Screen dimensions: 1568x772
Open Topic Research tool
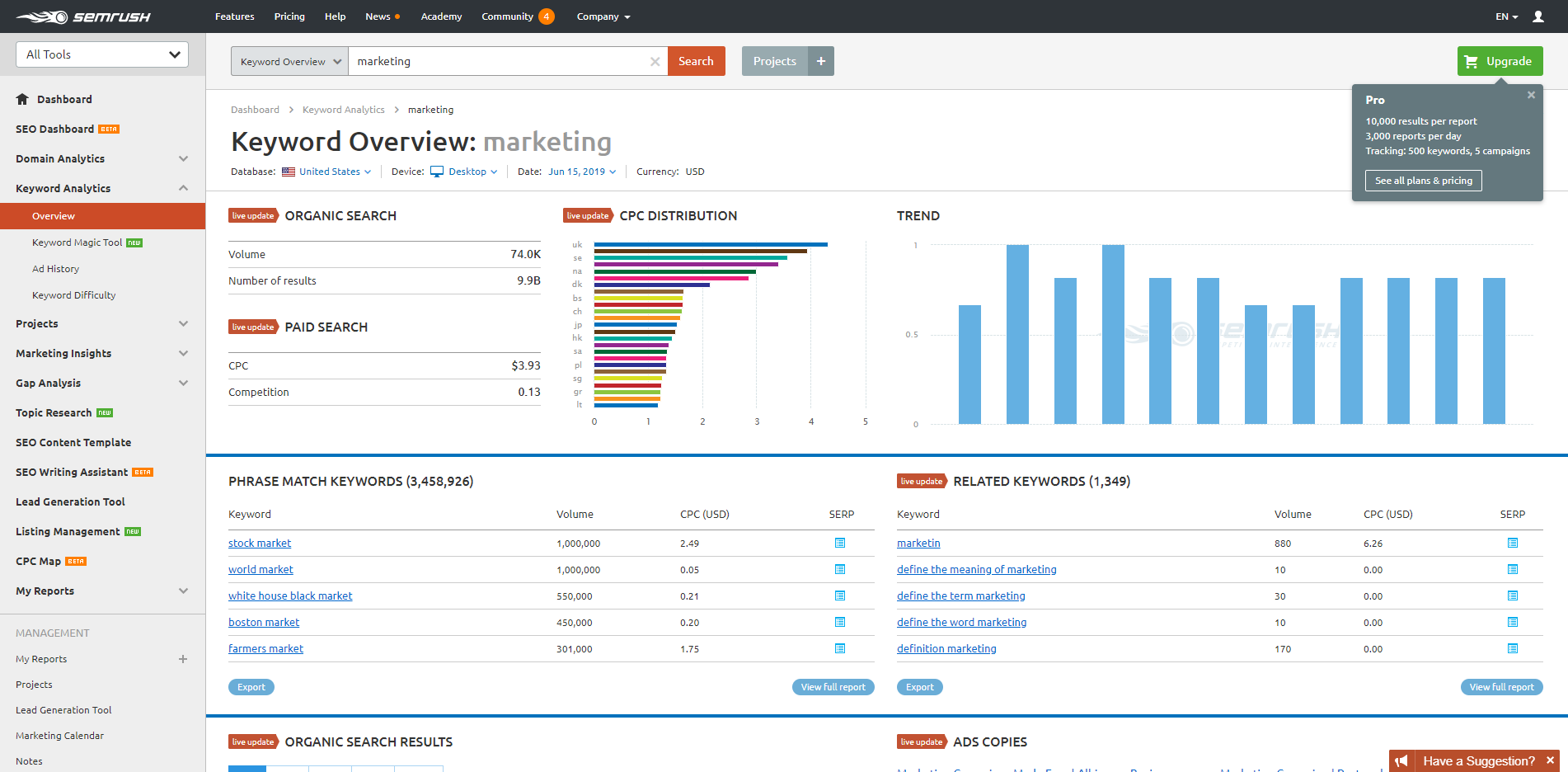click(x=54, y=412)
